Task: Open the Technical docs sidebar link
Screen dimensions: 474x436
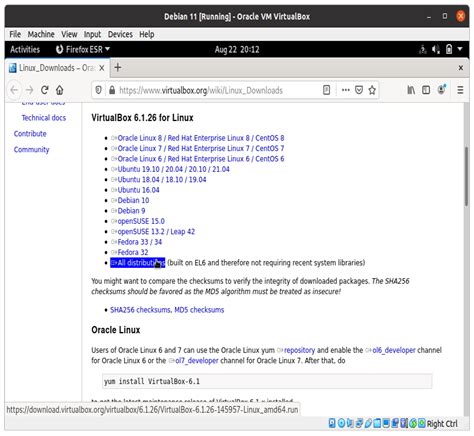Action: 44,118
